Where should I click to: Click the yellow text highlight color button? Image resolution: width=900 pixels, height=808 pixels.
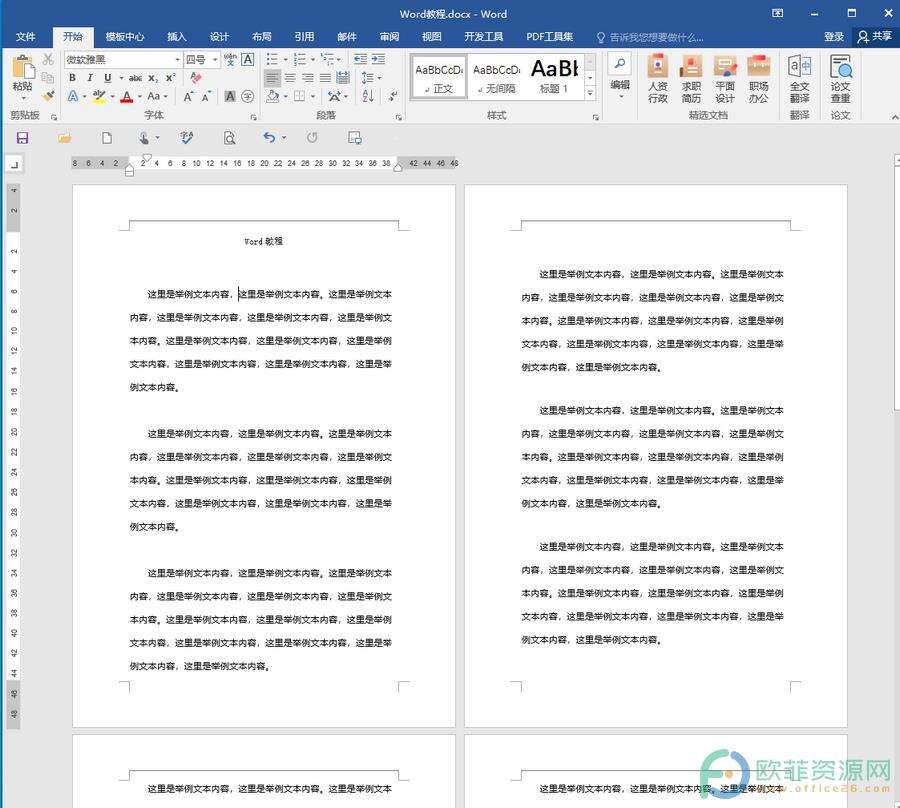click(x=99, y=96)
